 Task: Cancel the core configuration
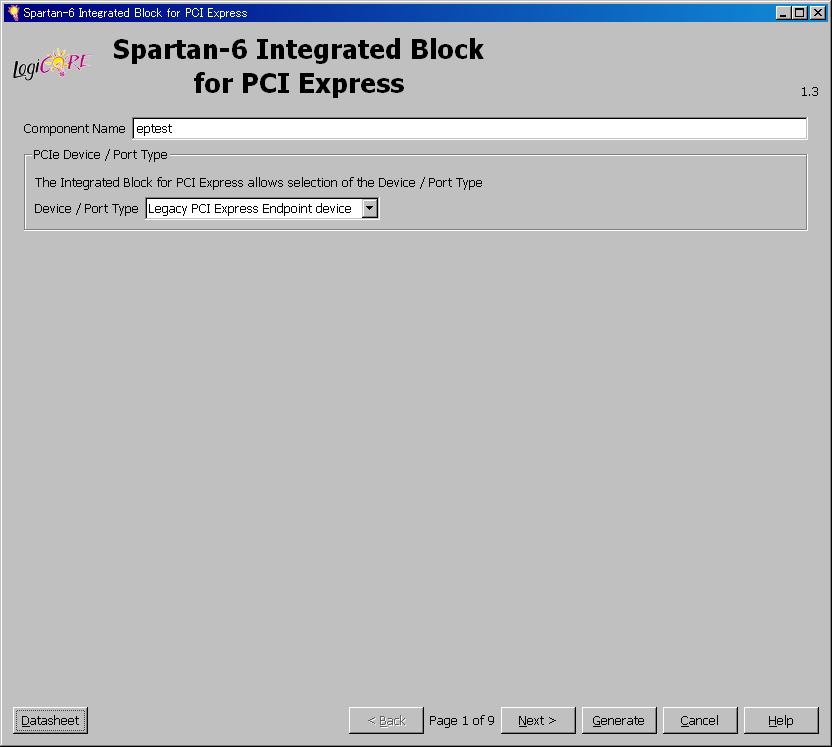coord(699,720)
